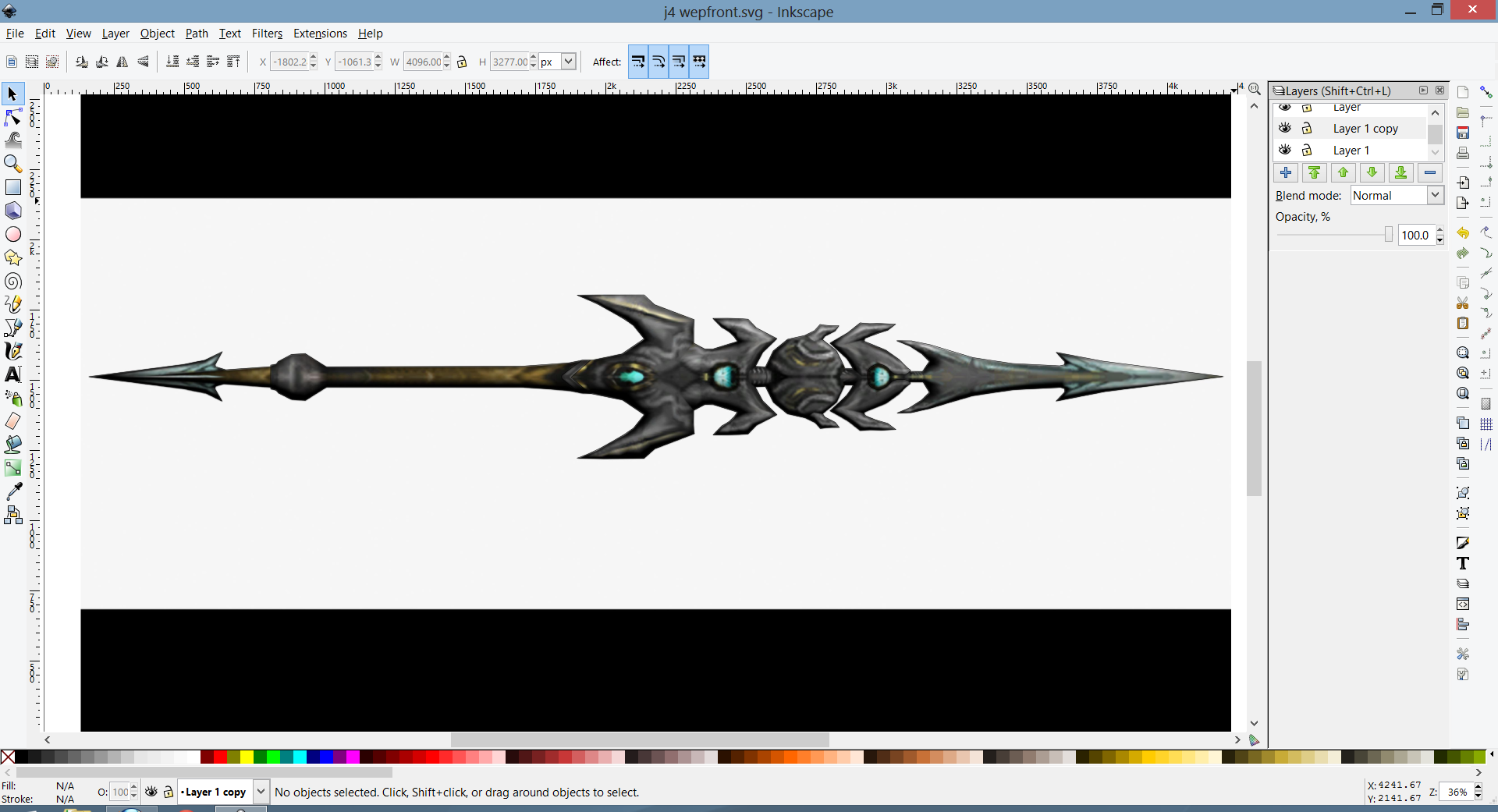Image resolution: width=1498 pixels, height=812 pixels.
Task: Open the current layer dropdown in status bar
Action: 261,792
